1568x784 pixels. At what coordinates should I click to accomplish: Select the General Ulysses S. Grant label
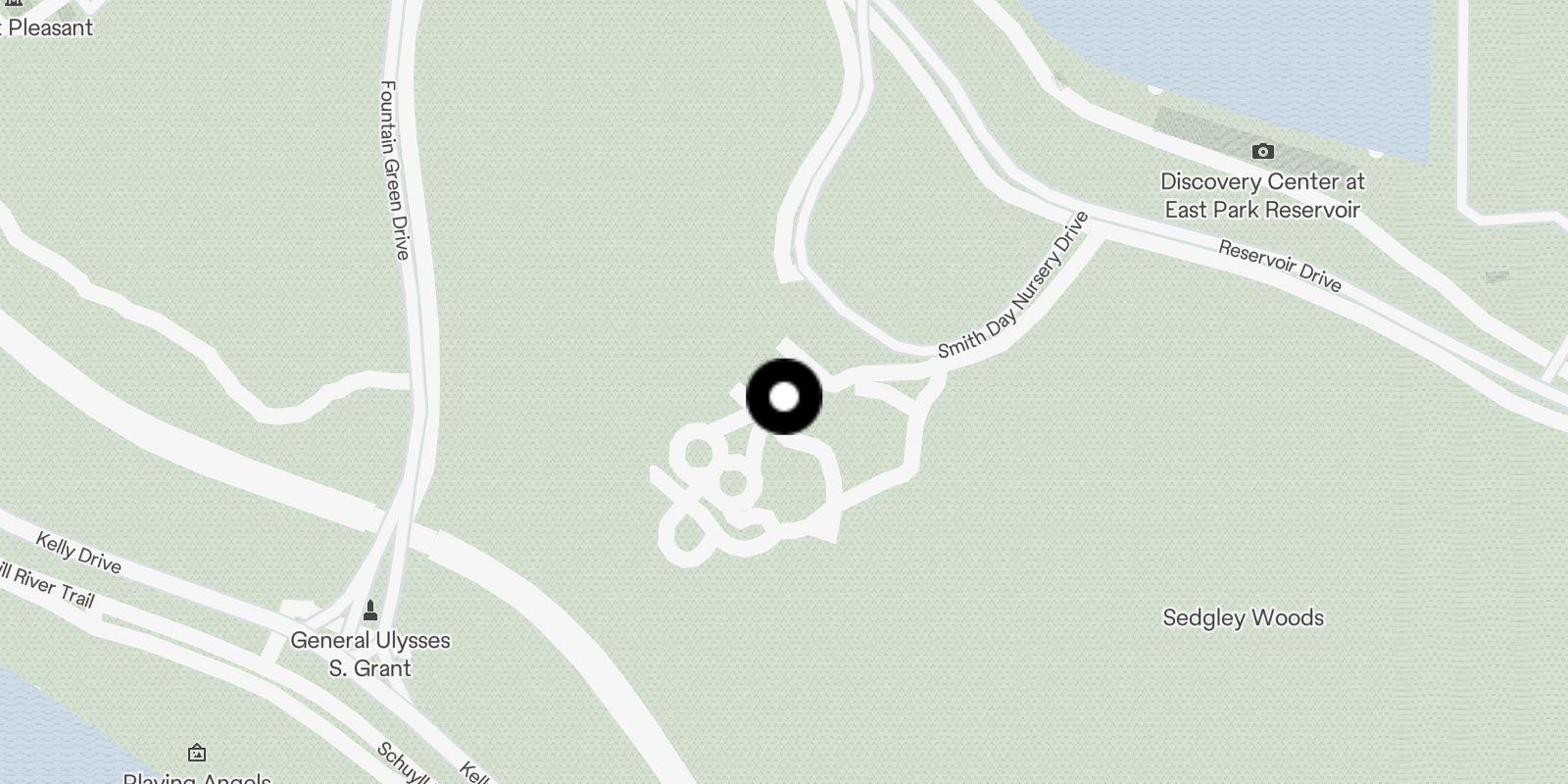pos(370,654)
